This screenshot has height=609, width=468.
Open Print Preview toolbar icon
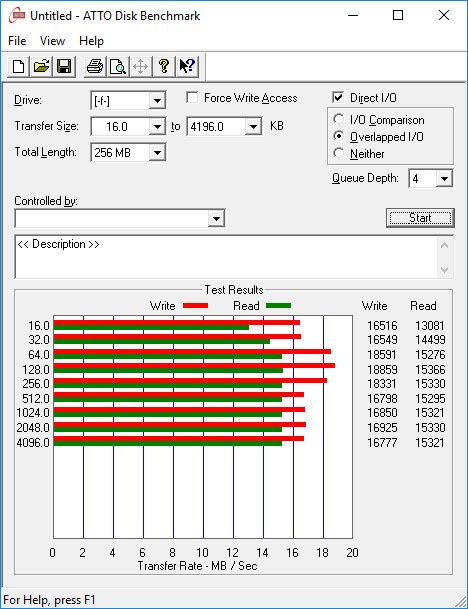[118, 66]
